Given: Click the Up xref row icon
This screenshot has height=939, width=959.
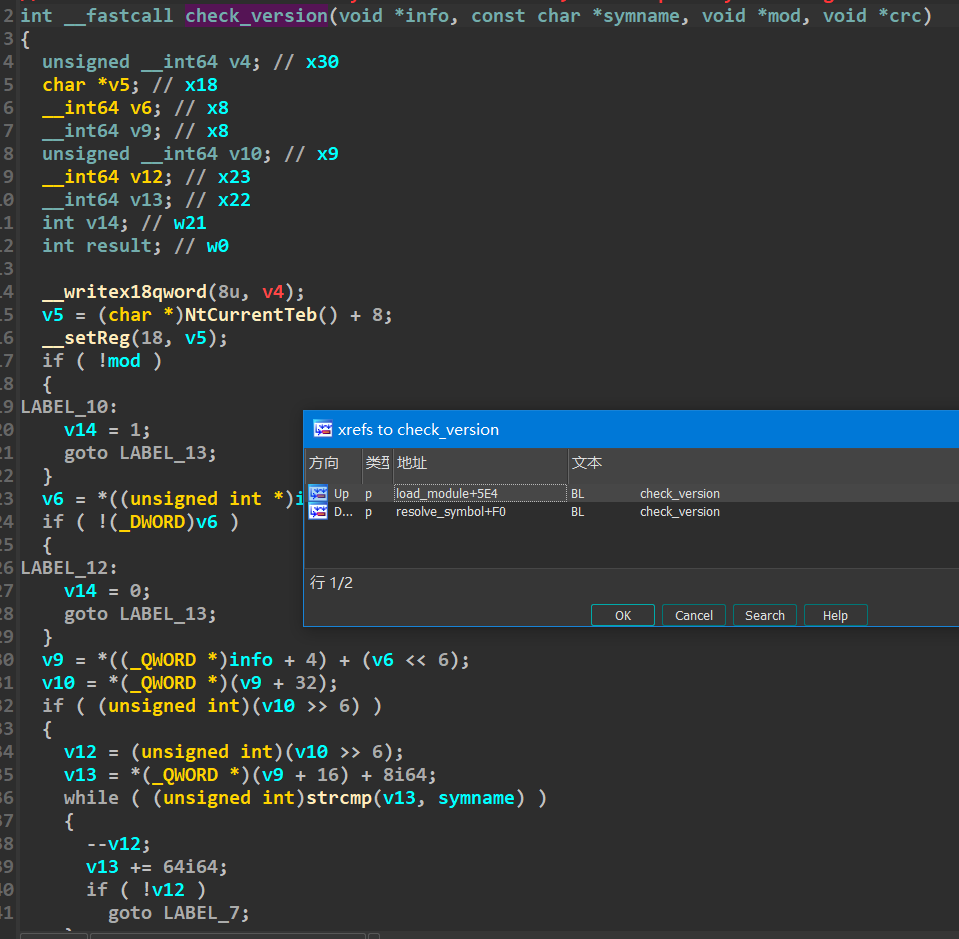Looking at the screenshot, I should [318, 493].
